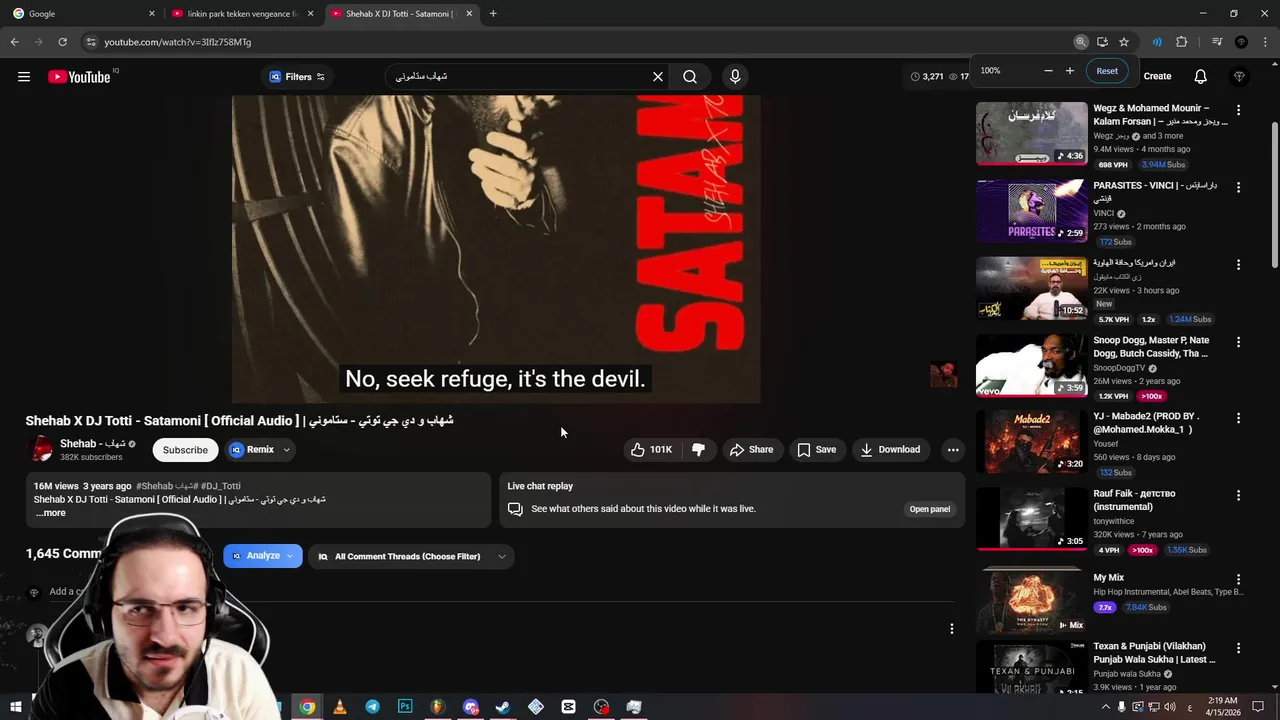This screenshot has height=720, width=1280.
Task: Open PARASITES - VINCI video thumbnail
Action: pos(1031,211)
